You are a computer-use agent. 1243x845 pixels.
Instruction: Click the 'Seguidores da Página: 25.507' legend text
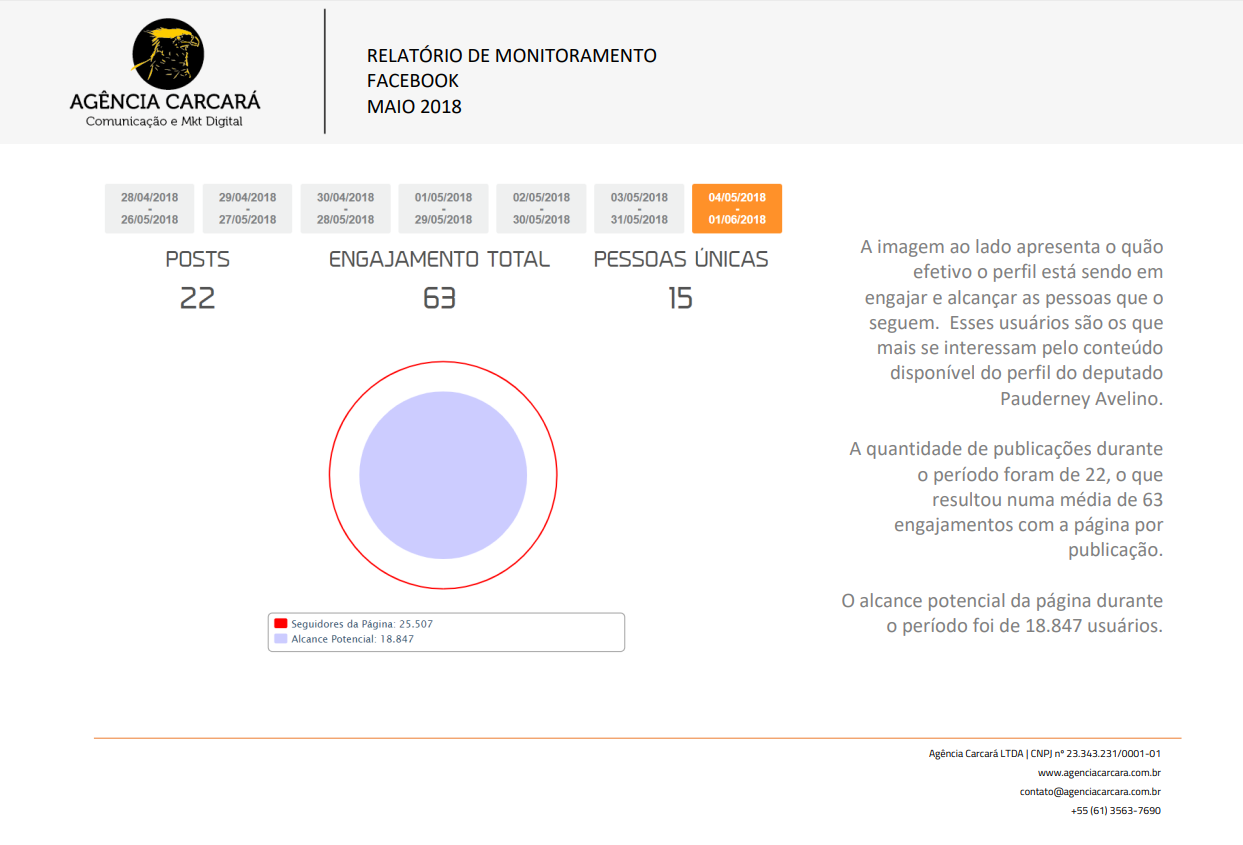(x=362, y=623)
